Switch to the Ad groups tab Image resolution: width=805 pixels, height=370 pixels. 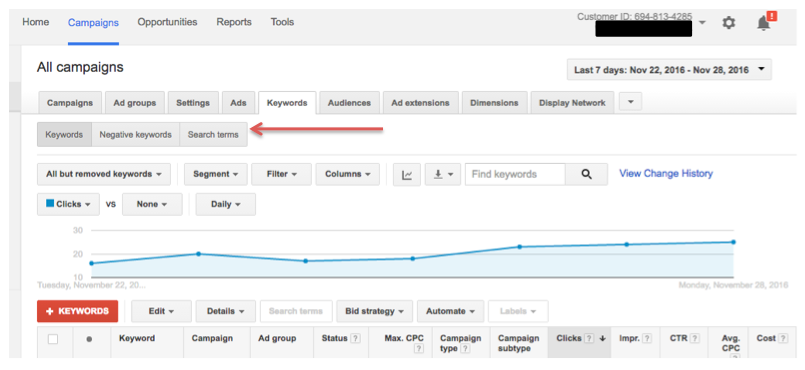pos(135,103)
